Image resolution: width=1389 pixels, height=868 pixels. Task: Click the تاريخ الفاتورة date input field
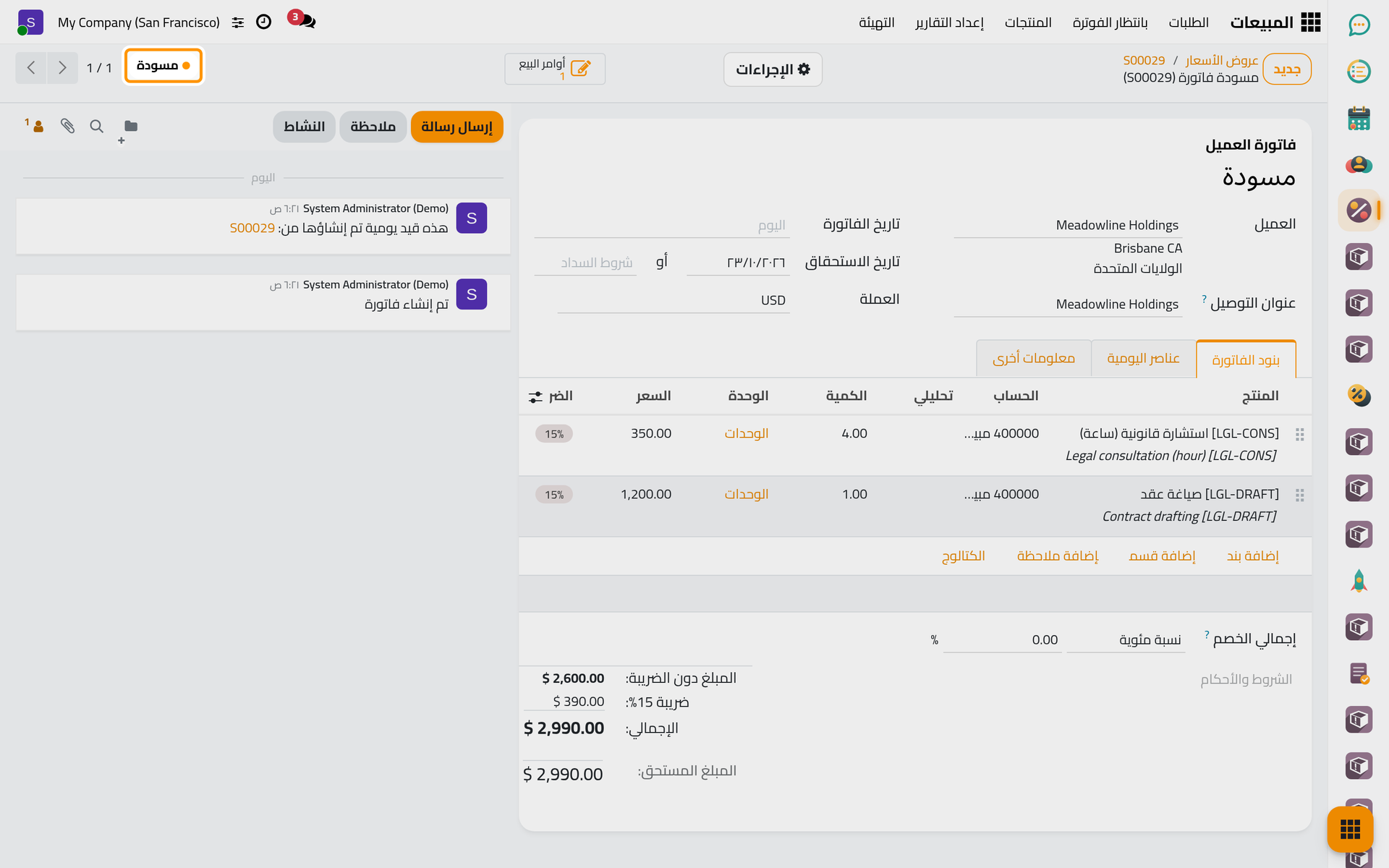pyautogui.click(x=662, y=226)
